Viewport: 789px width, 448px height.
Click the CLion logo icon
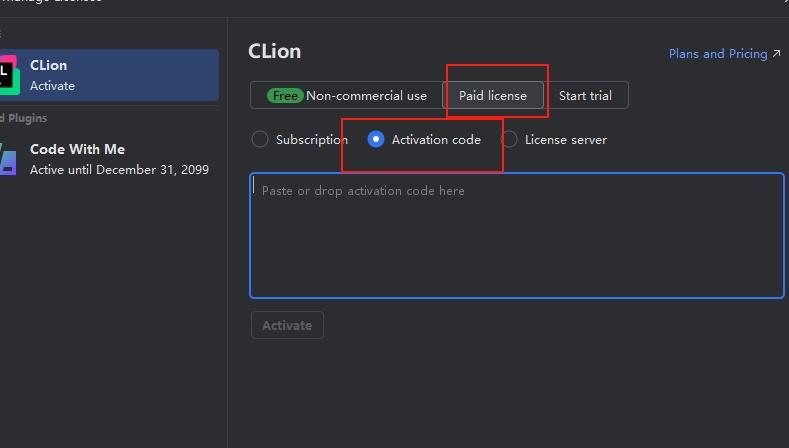9,75
